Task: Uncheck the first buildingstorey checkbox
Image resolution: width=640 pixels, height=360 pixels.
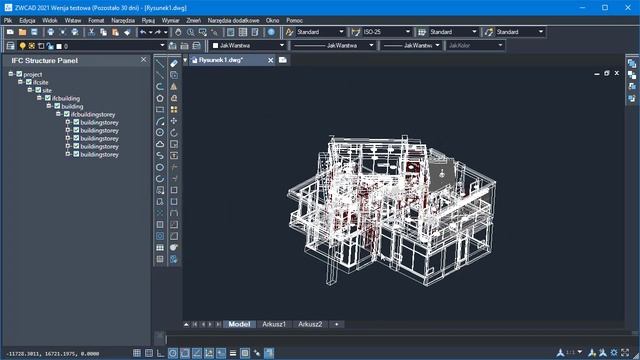Action: click(76, 122)
